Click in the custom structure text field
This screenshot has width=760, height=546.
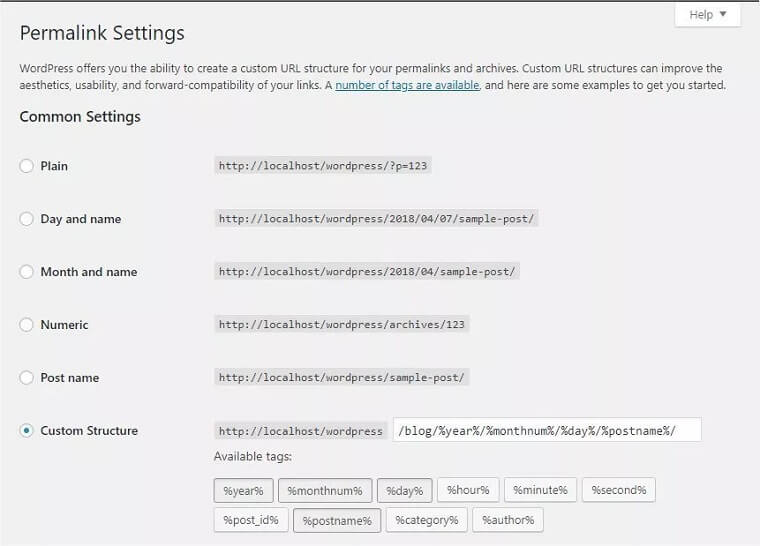point(547,431)
